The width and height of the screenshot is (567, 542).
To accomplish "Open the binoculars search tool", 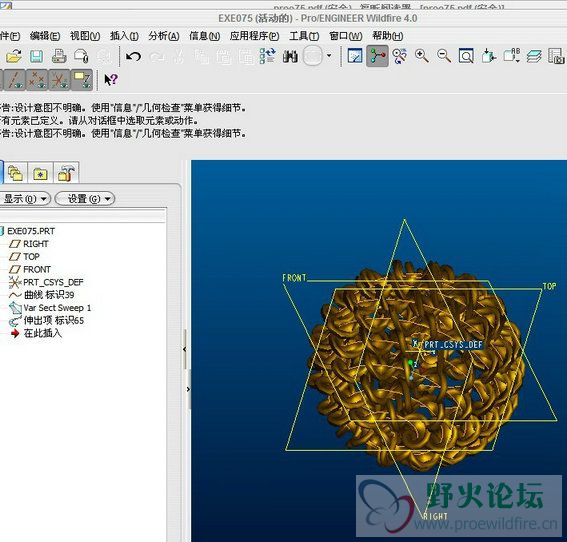I will (x=290, y=56).
